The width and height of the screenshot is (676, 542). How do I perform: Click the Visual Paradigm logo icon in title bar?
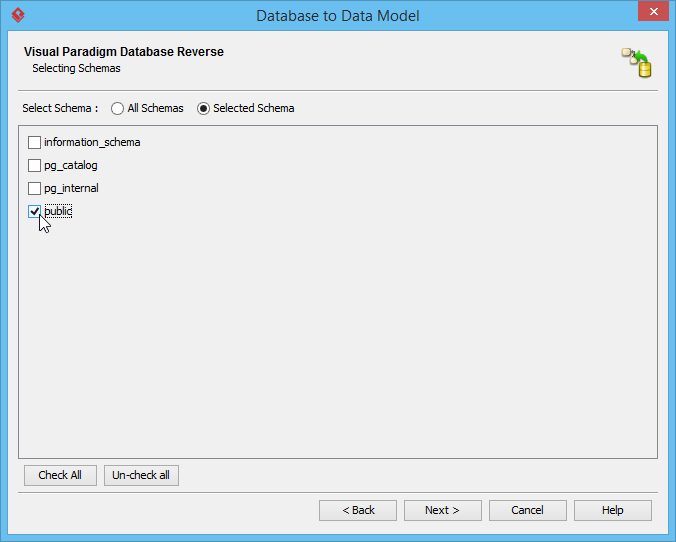(x=18, y=15)
